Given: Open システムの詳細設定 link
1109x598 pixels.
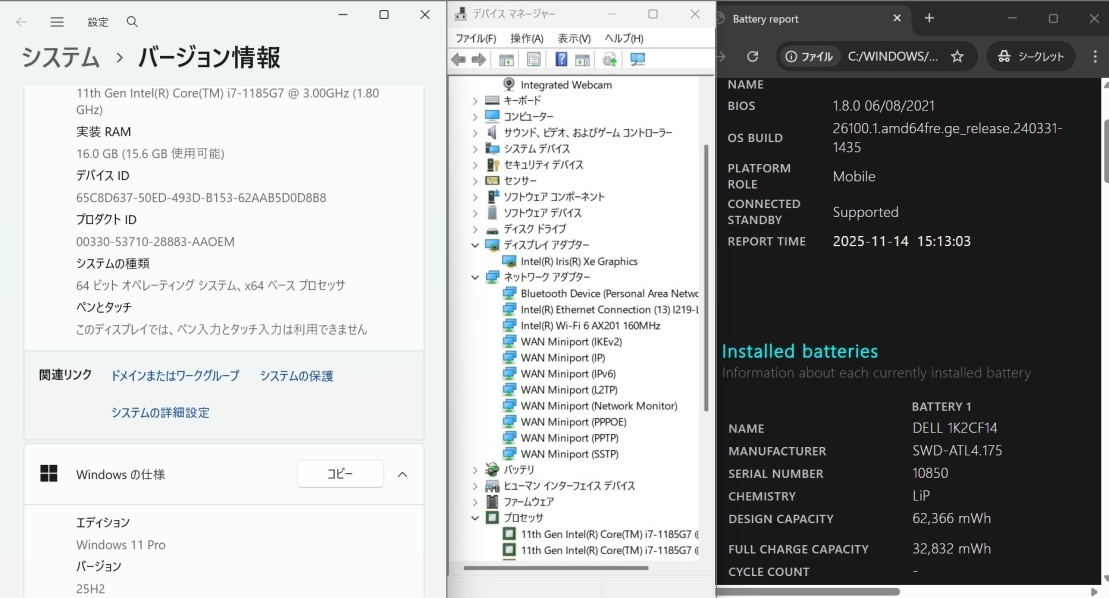Looking at the screenshot, I should coord(160,412).
